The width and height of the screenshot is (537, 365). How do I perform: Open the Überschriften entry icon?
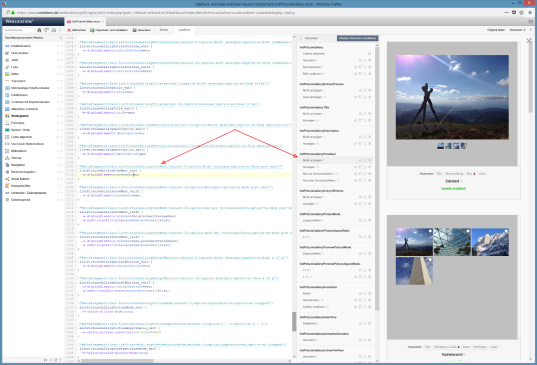coord(7,53)
